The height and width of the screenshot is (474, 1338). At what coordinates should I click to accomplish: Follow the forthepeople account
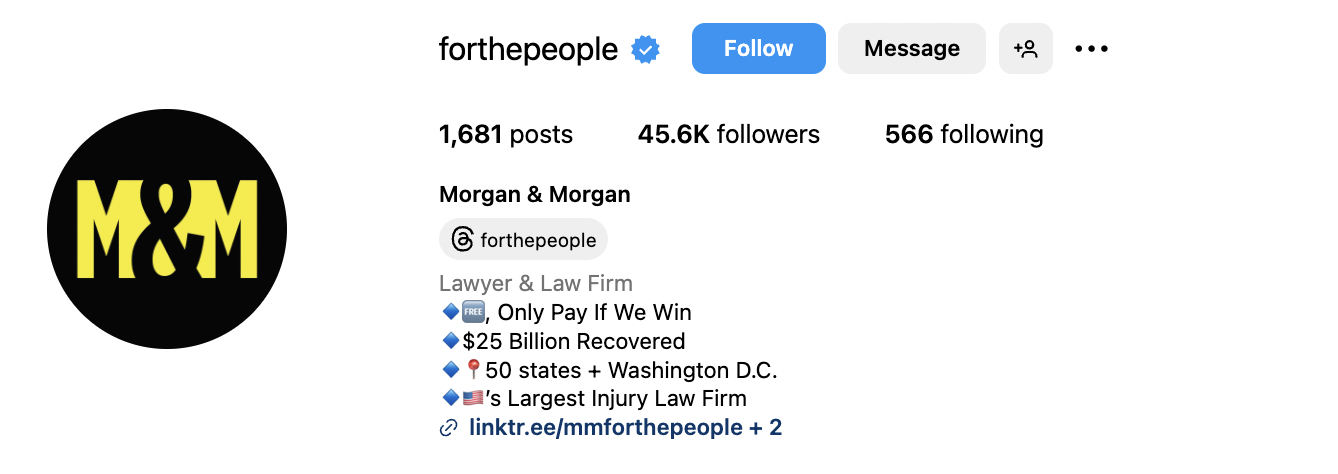[x=759, y=48]
